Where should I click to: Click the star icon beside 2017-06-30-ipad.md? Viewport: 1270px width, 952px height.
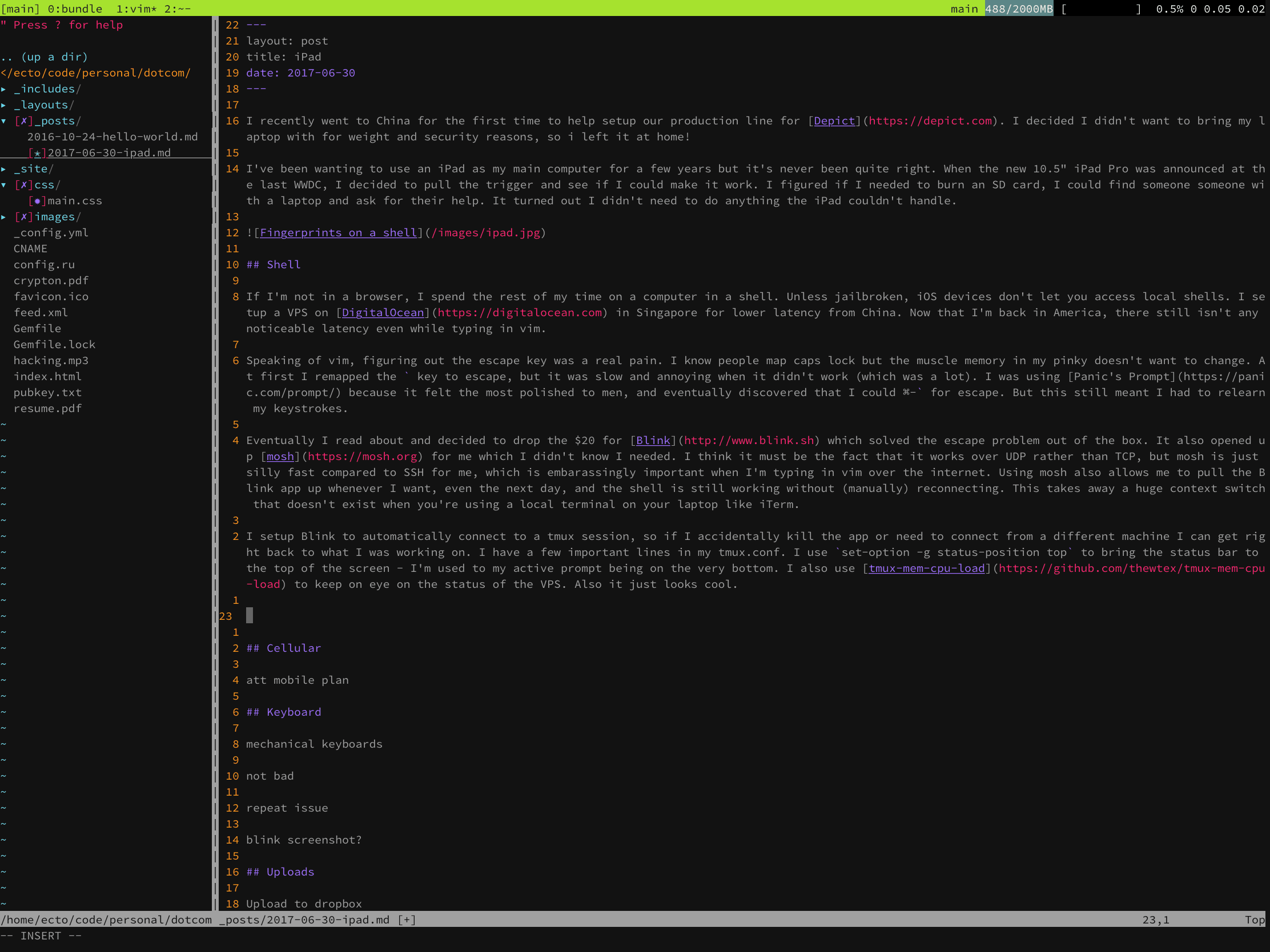37,152
